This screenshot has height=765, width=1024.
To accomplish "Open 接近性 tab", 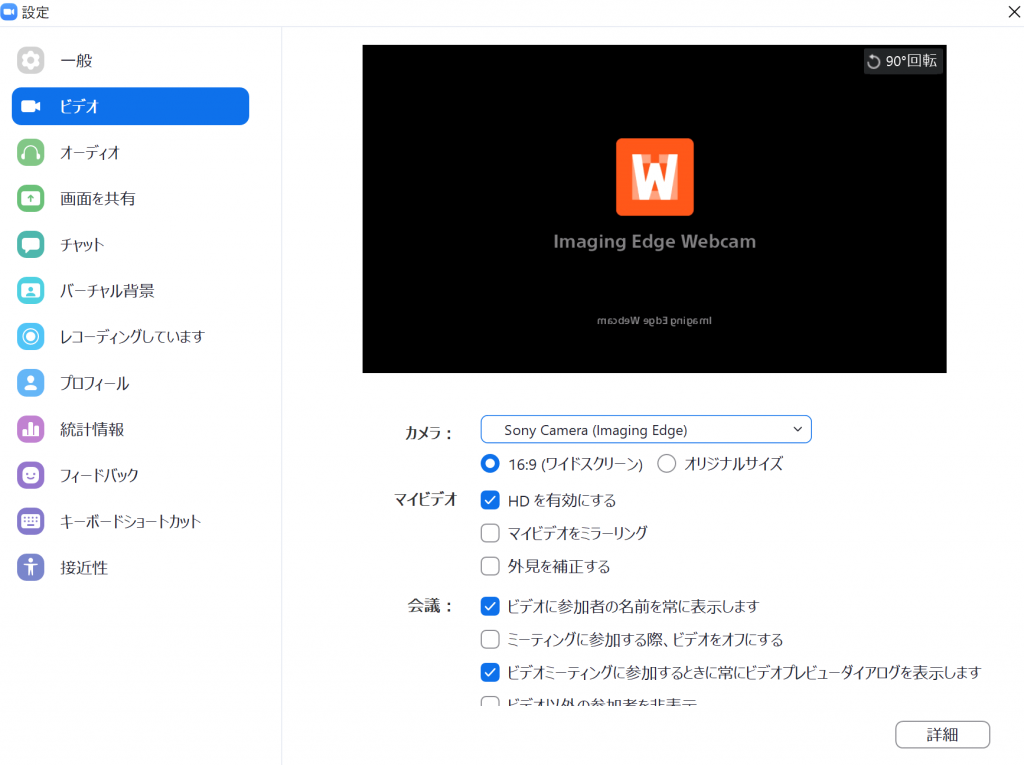I will 131,567.
